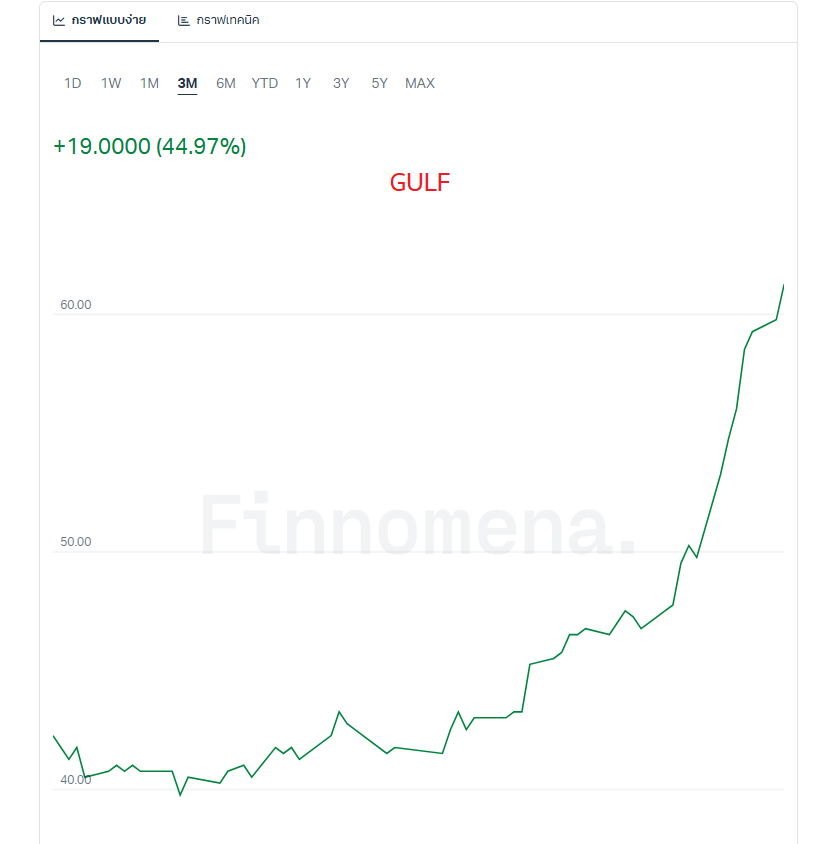Click the 60.00 price axis label
The height and width of the screenshot is (844, 835).
pyautogui.click(x=76, y=305)
